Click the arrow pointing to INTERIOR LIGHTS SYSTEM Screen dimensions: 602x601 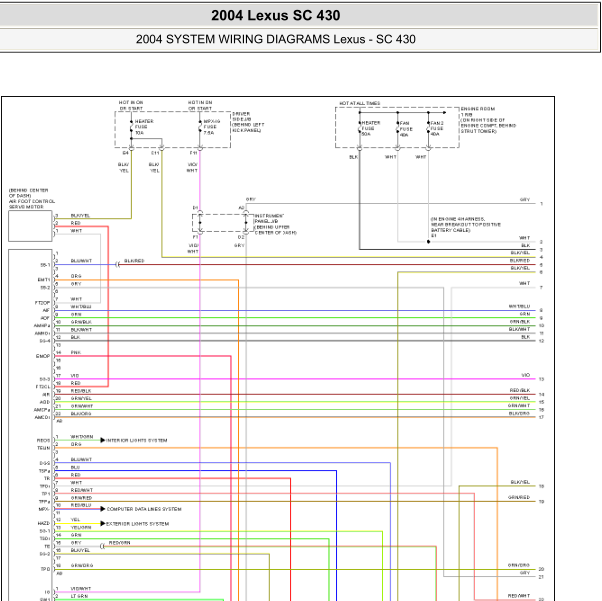coord(103,440)
